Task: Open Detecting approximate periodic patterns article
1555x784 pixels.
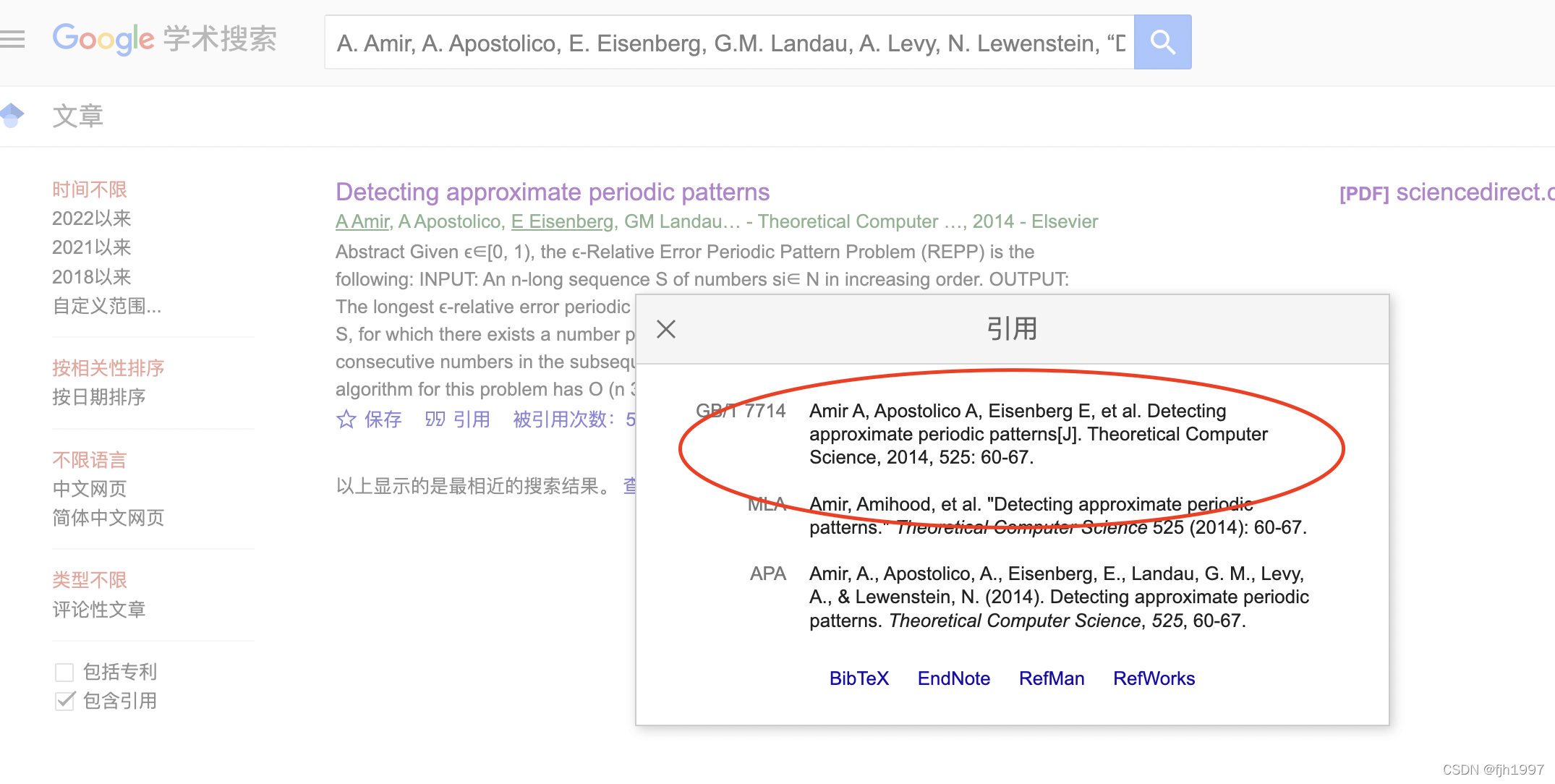Action: point(552,192)
